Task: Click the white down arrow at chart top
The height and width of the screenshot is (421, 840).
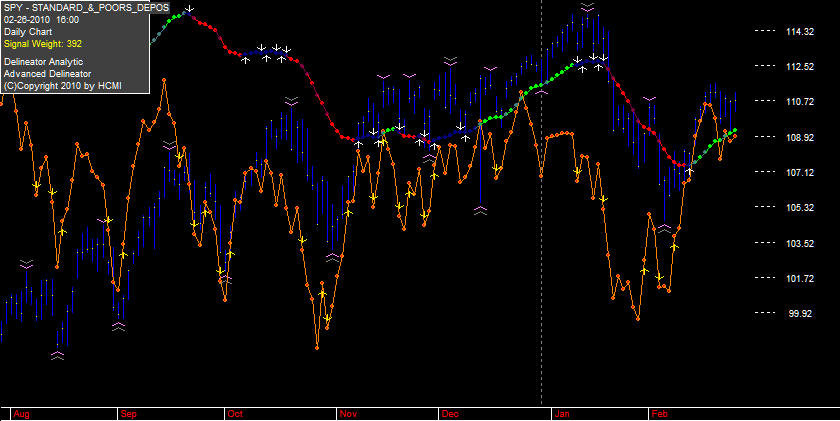Action: pyautogui.click(x=190, y=9)
